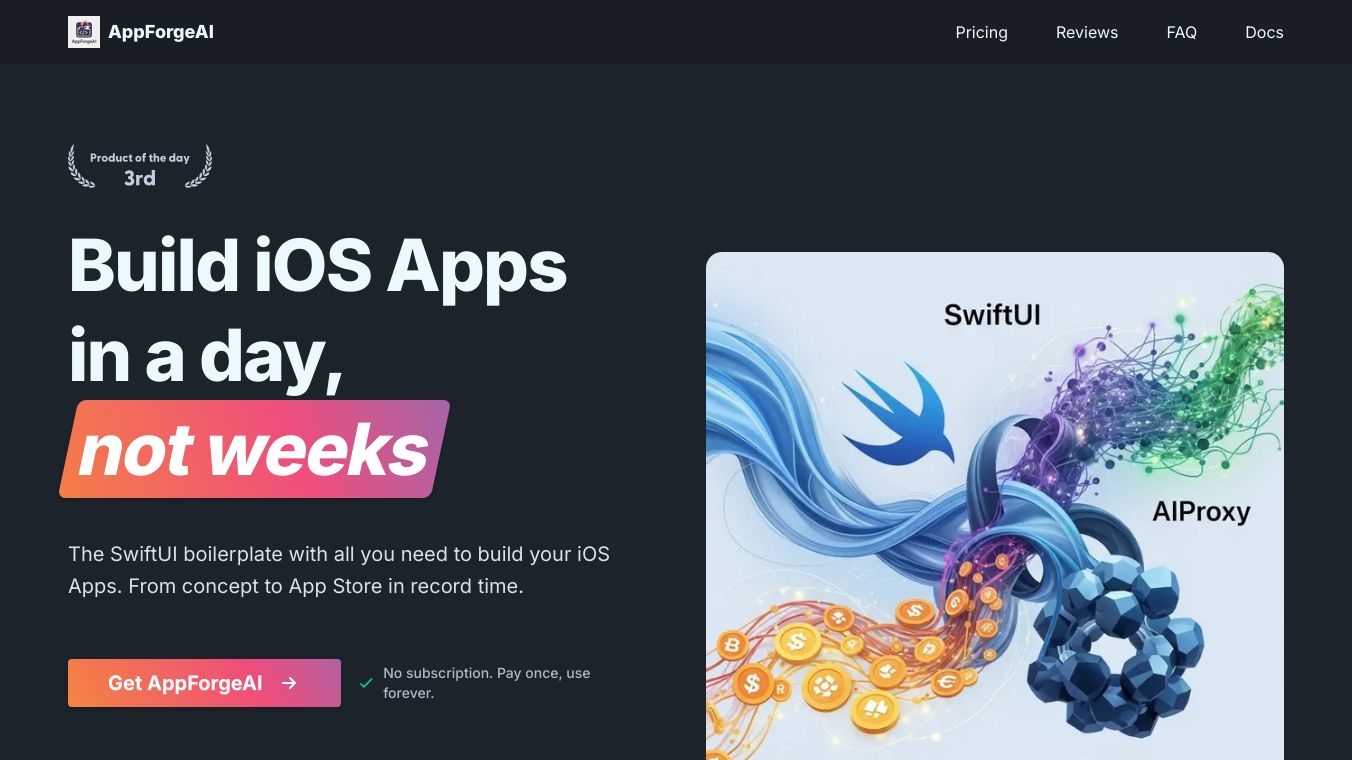Open the Pricing nav item
This screenshot has height=760, width=1352.
coord(981,32)
